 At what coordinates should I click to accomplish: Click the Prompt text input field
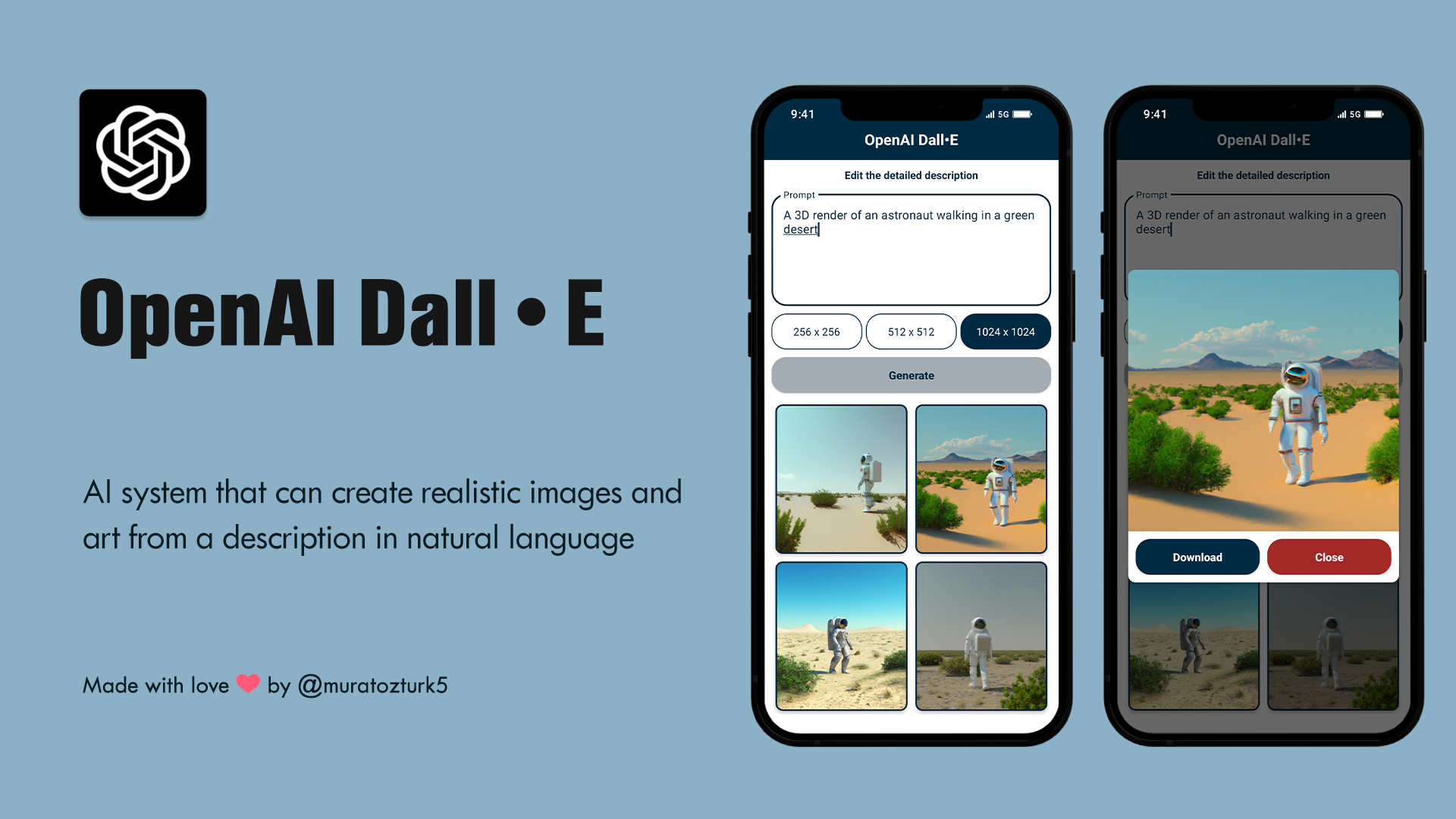click(909, 249)
